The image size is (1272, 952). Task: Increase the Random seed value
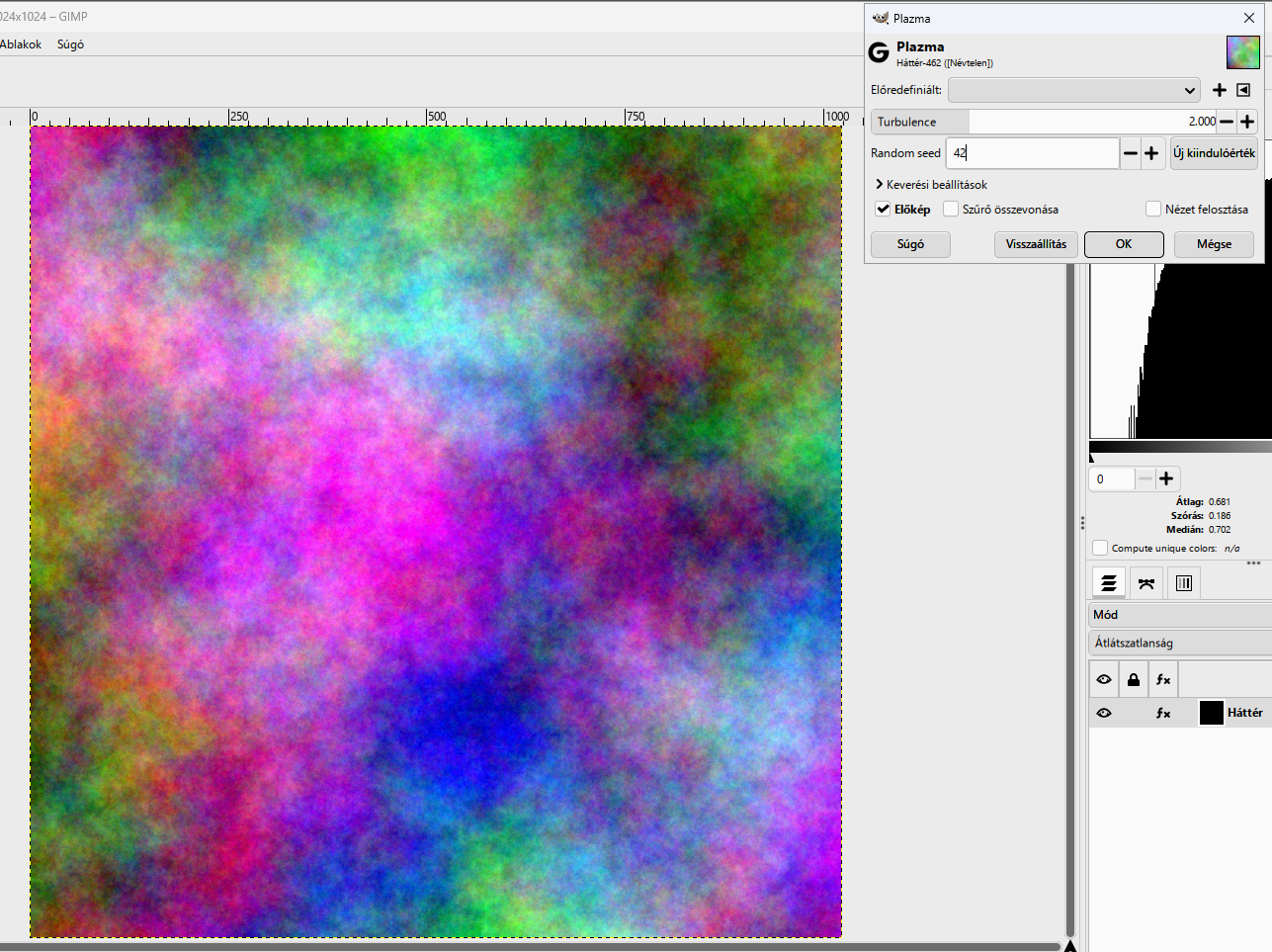click(1151, 153)
